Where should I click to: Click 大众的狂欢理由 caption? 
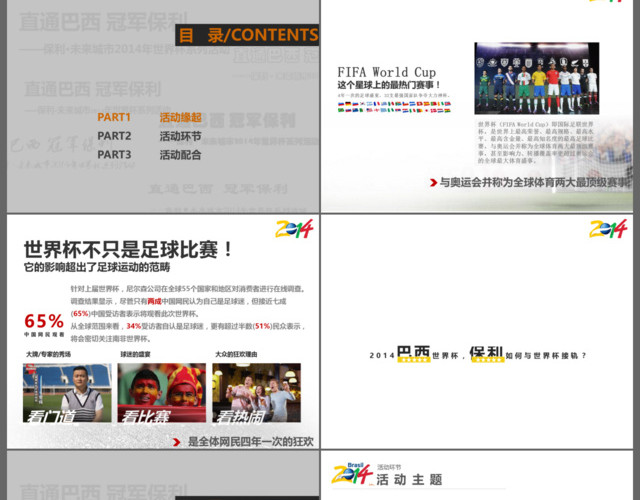click(236, 354)
